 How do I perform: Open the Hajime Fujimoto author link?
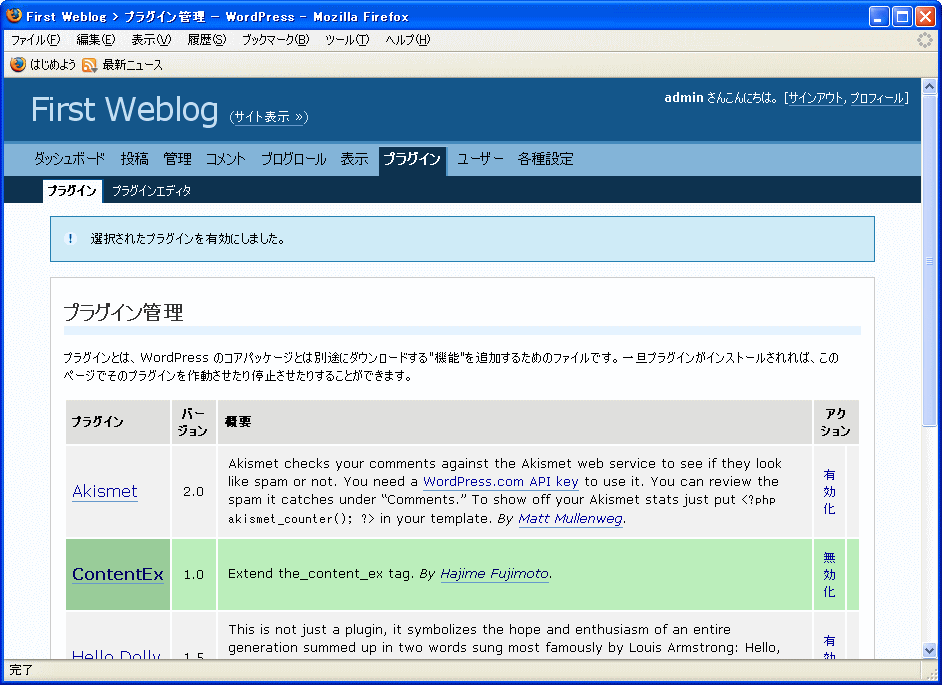(x=494, y=574)
